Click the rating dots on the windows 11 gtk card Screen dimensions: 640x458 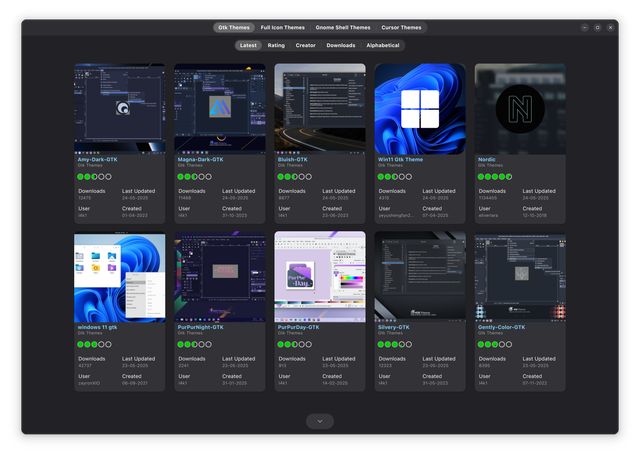[94, 345]
